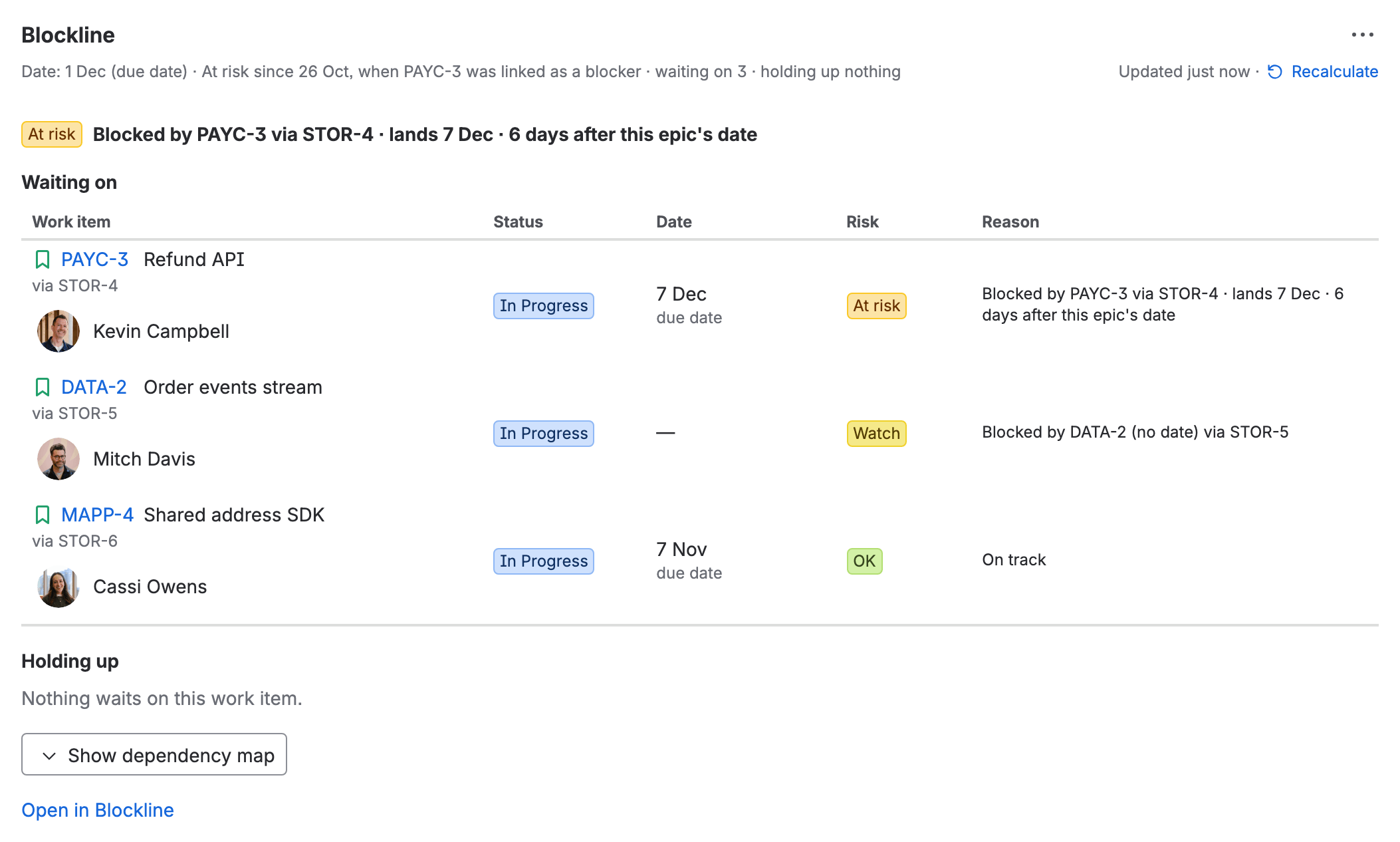Click the 7 Dec date in the PAYC-3 row

click(681, 294)
